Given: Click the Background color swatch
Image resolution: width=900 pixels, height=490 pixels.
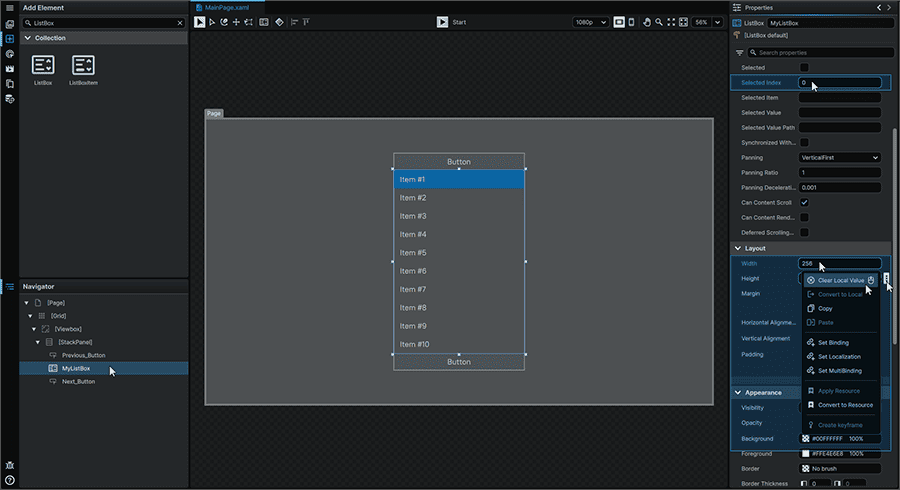Looking at the screenshot, I should coord(805,438).
